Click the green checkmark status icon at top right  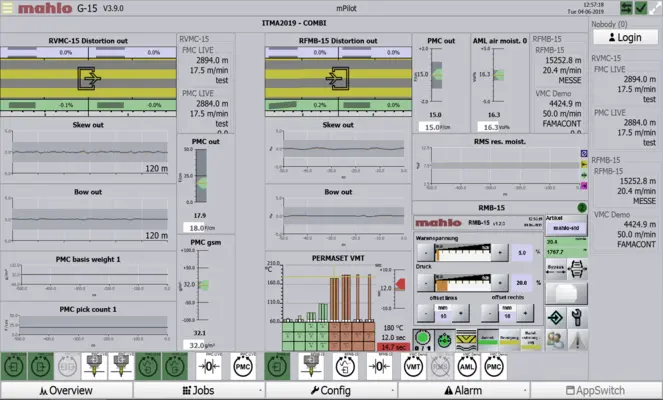[641, 8]
